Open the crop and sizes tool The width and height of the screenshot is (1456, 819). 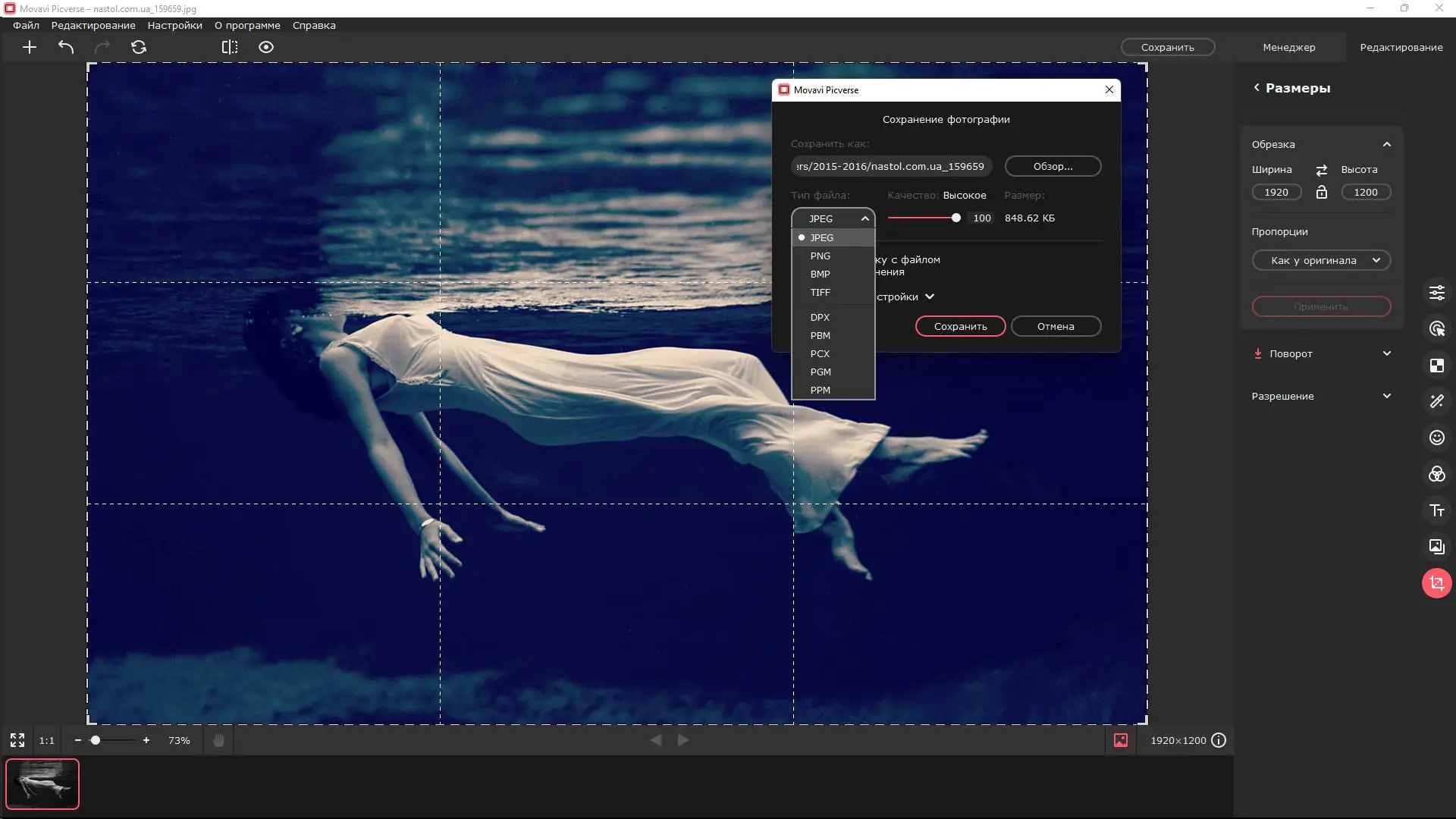(x=1436, y=583)
